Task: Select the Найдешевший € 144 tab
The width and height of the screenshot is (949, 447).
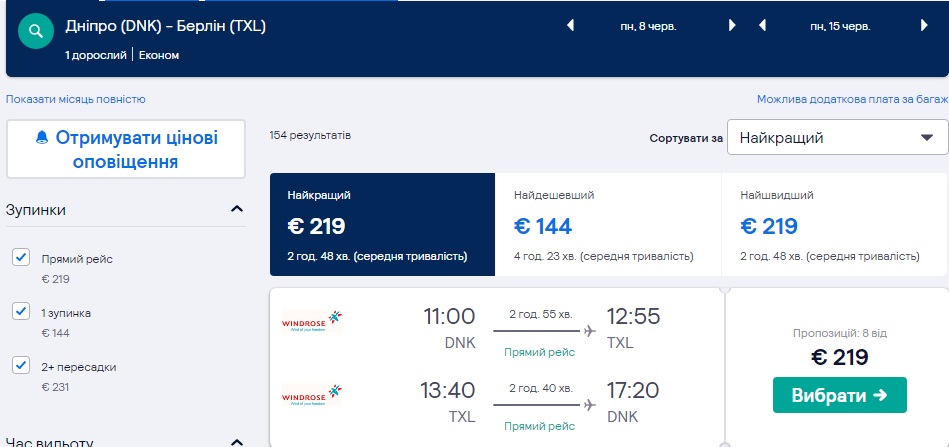Action: pos(608,225)
